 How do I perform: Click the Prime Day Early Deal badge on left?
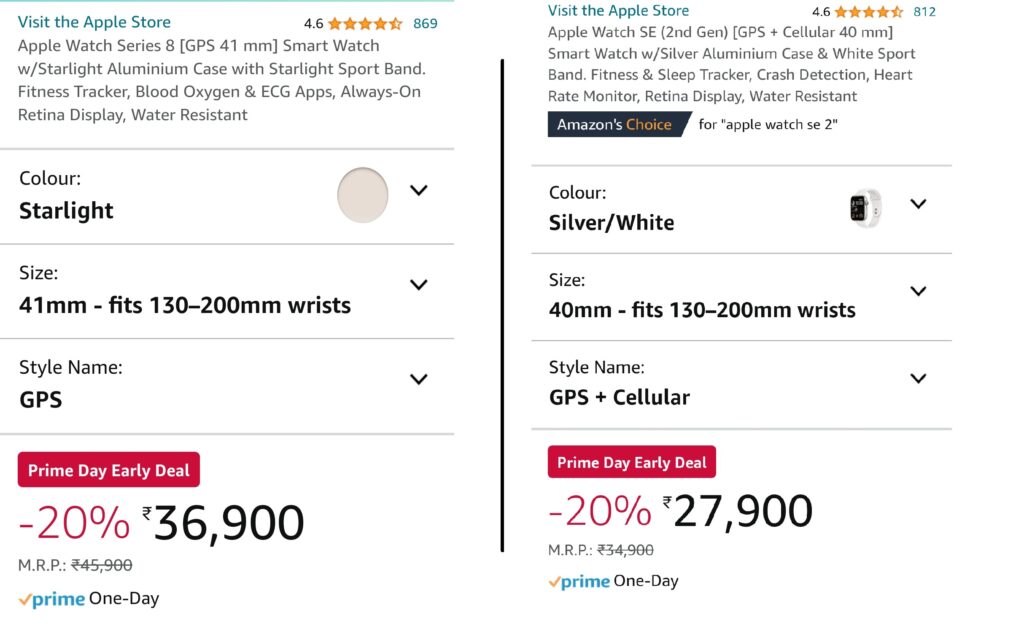tap(108, 469)
